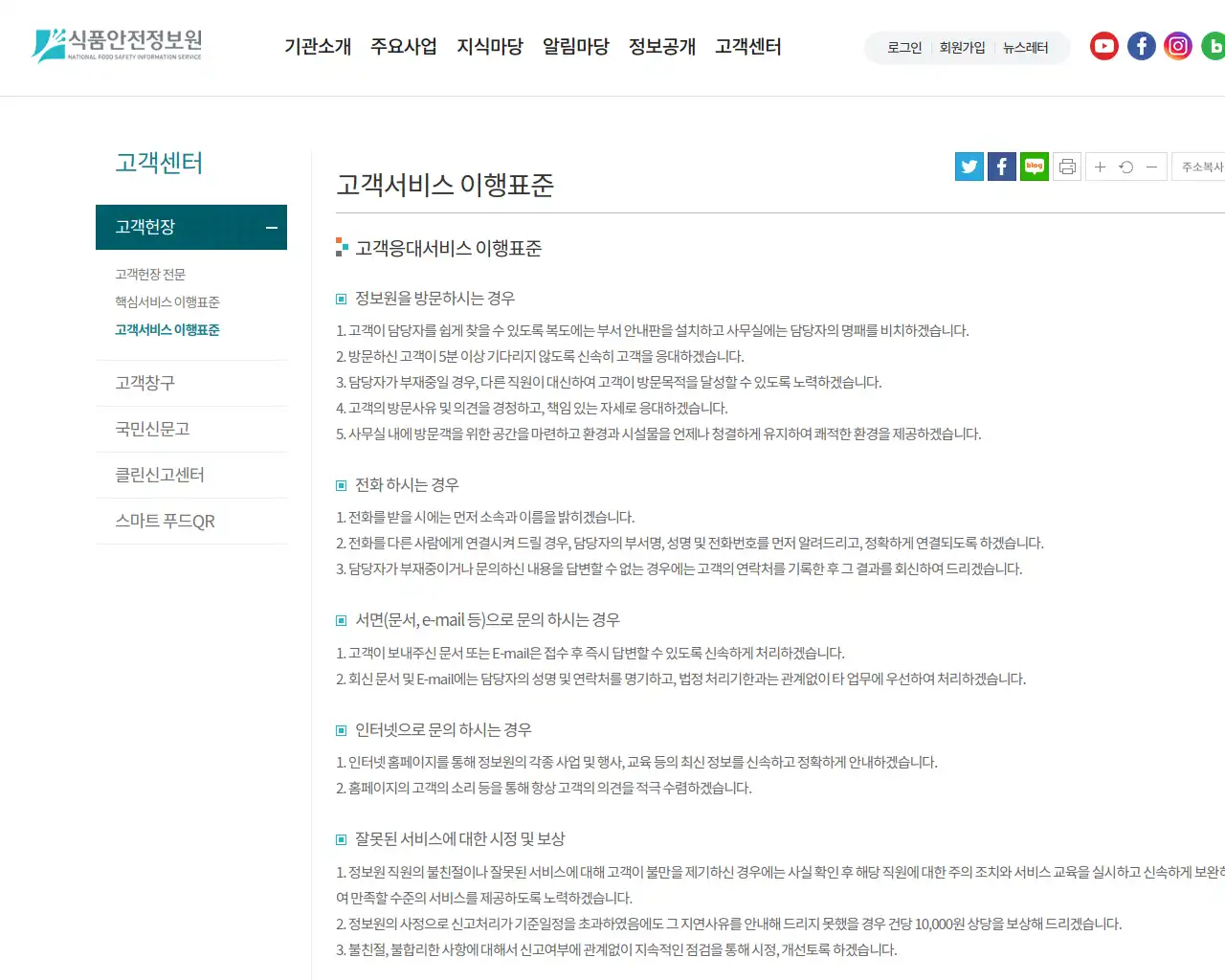Click the 고객서비스 이행표준 page title
Image resolution: width=1225 pixels, height=980 pixels.
[x=445, y=185]
